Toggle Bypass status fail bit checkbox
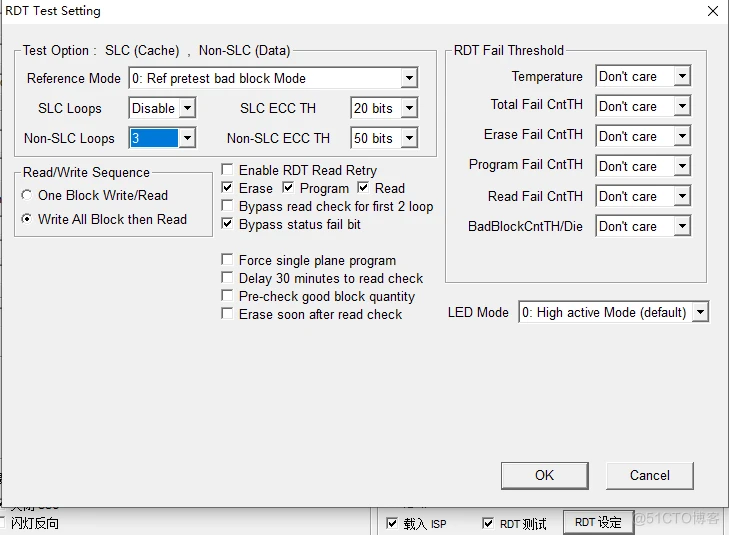The image size is (729, 535). coord(227,224)
